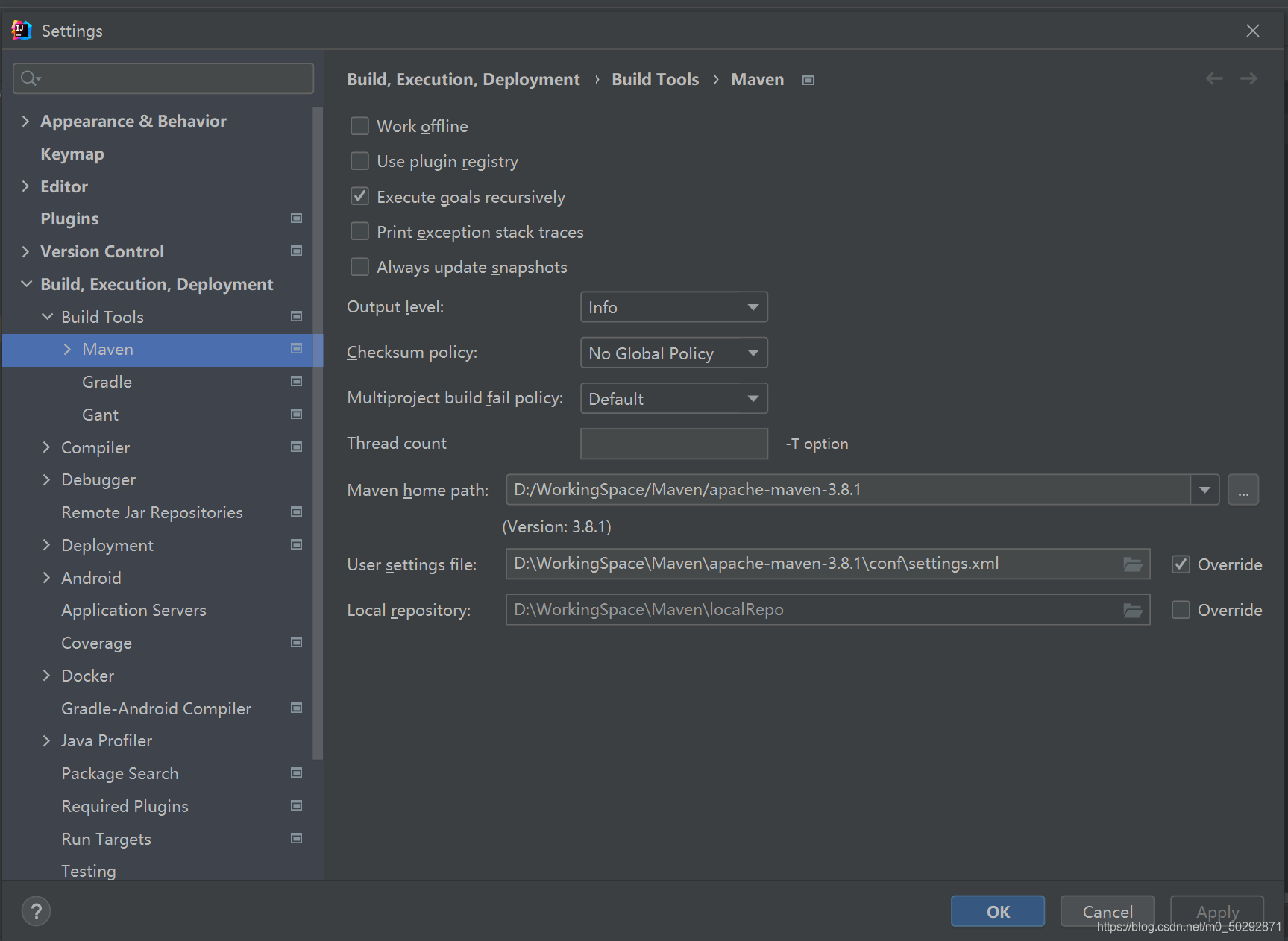
Task: Click the settings tree vertical scrollbar
Action: click(318, 433)
